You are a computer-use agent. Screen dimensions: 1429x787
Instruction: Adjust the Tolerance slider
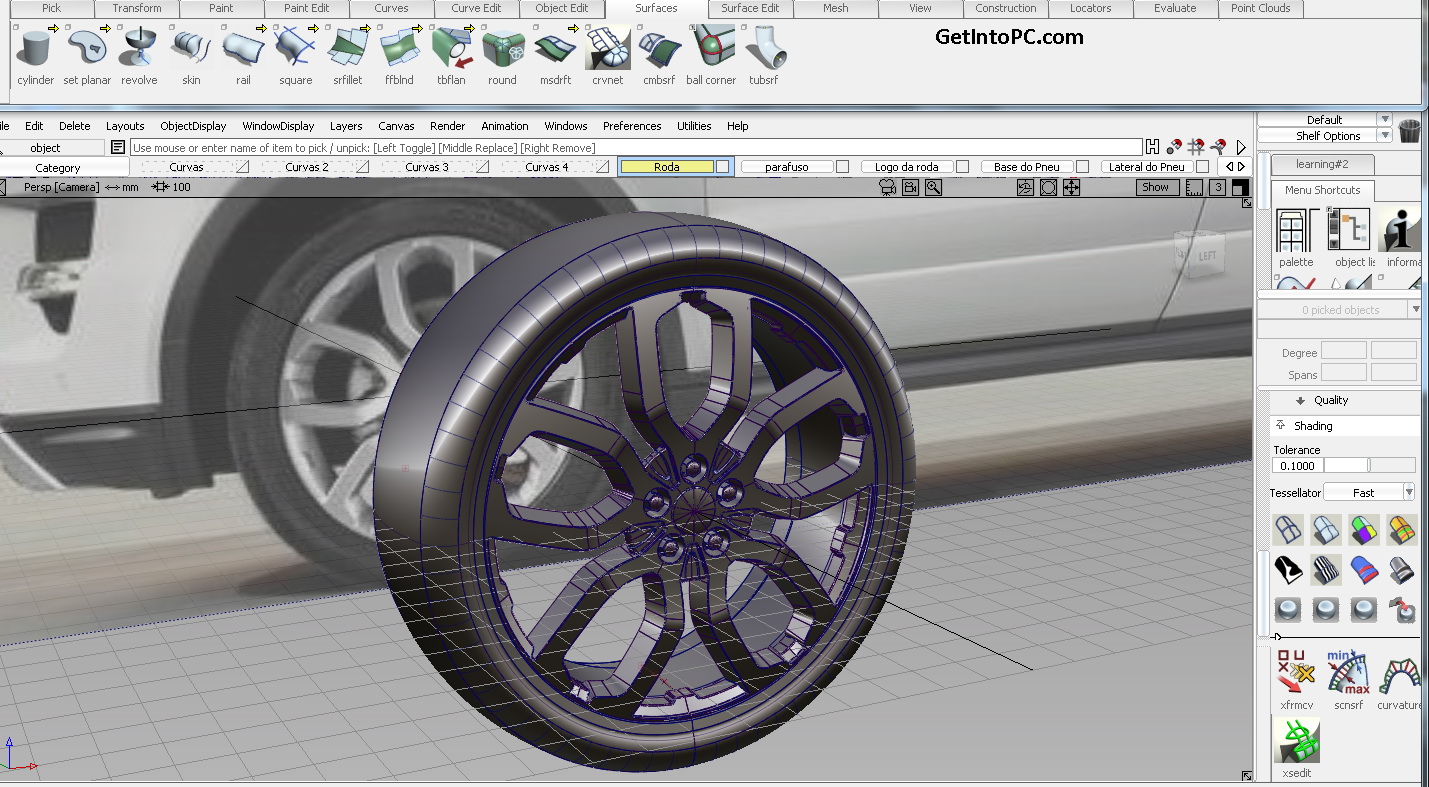click(1369, 465)
